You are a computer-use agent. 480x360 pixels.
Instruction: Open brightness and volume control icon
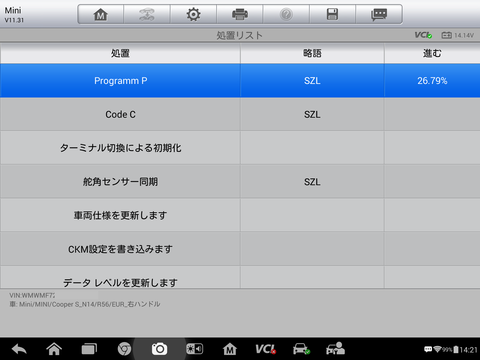[195, 349]
